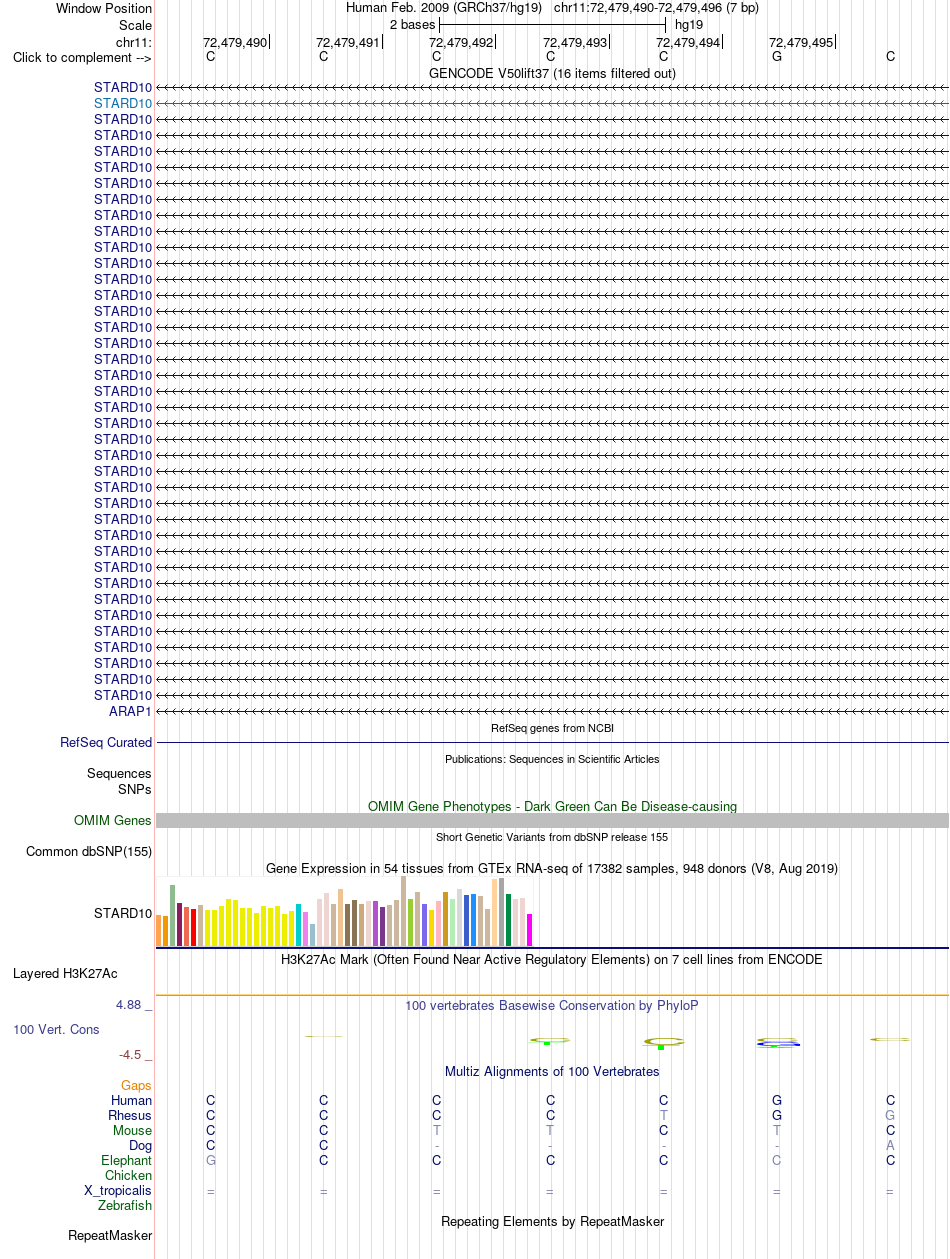
Task: Open Publications: Sequences in Scientific Articles title
Action: pyautogui.click(x=552, y=759)
